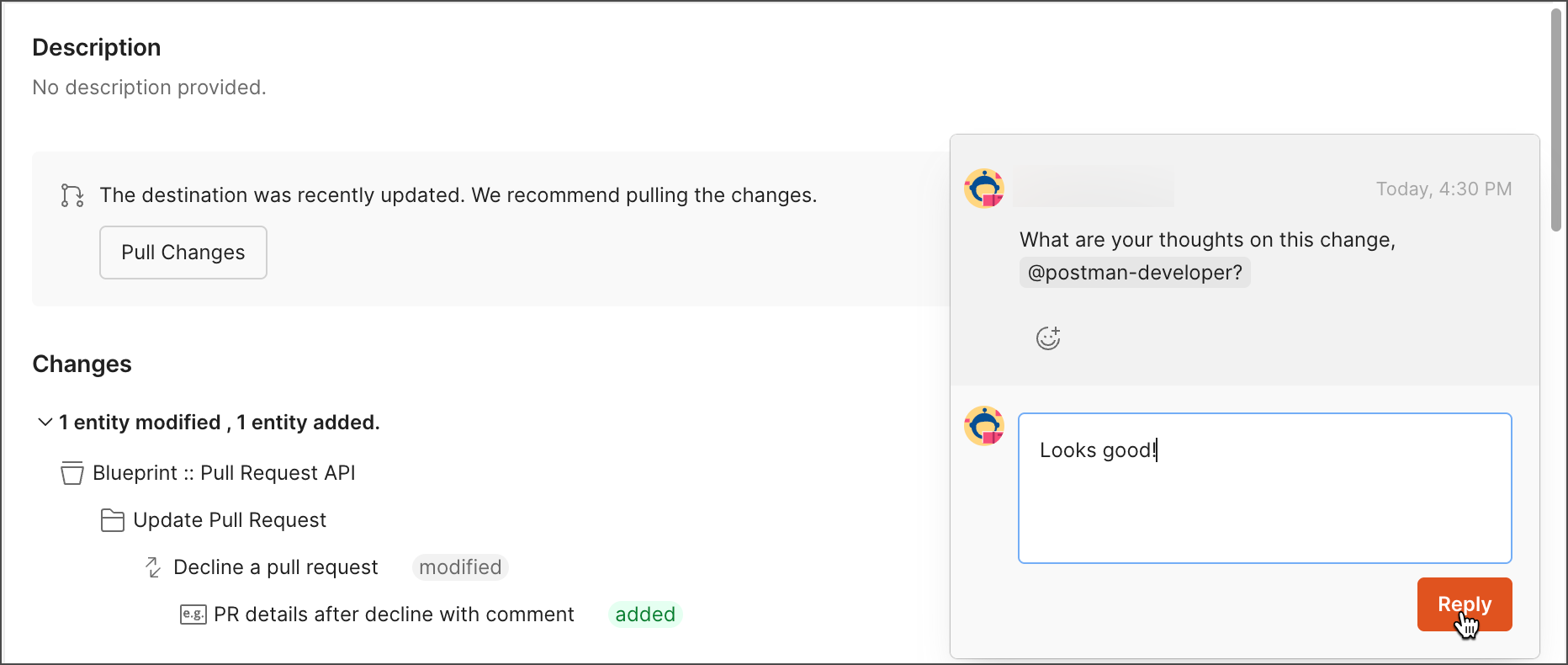Click the Pull Changes button
The image size is (1568, 665).
[183, 253]
